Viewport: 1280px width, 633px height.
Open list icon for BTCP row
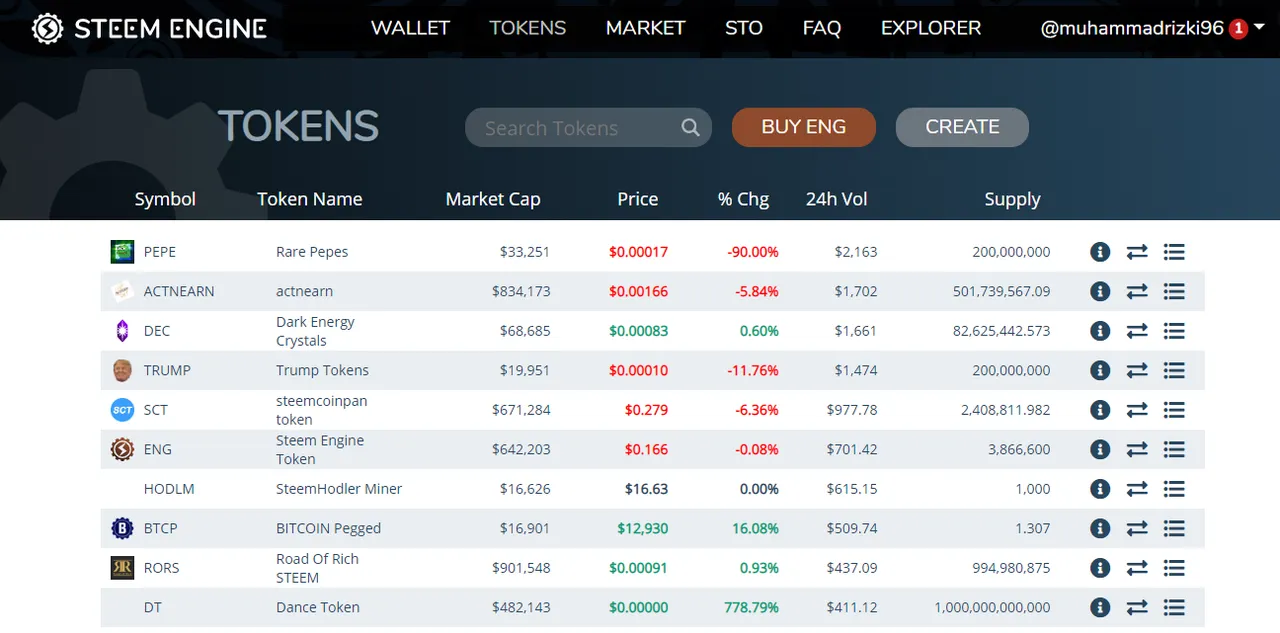pyautogui.click(x=1174, y=528)
